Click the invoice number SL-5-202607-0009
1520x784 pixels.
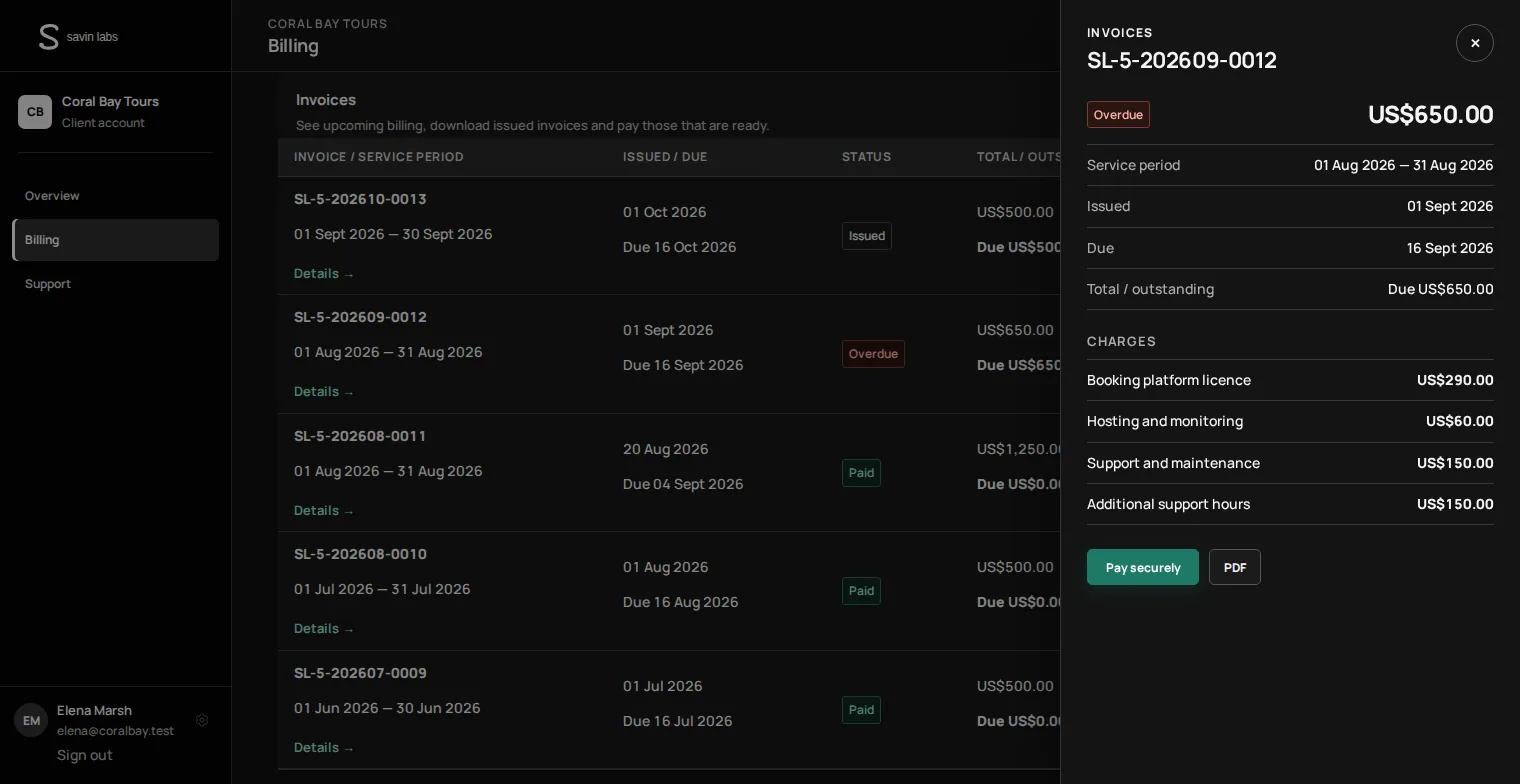360,673
